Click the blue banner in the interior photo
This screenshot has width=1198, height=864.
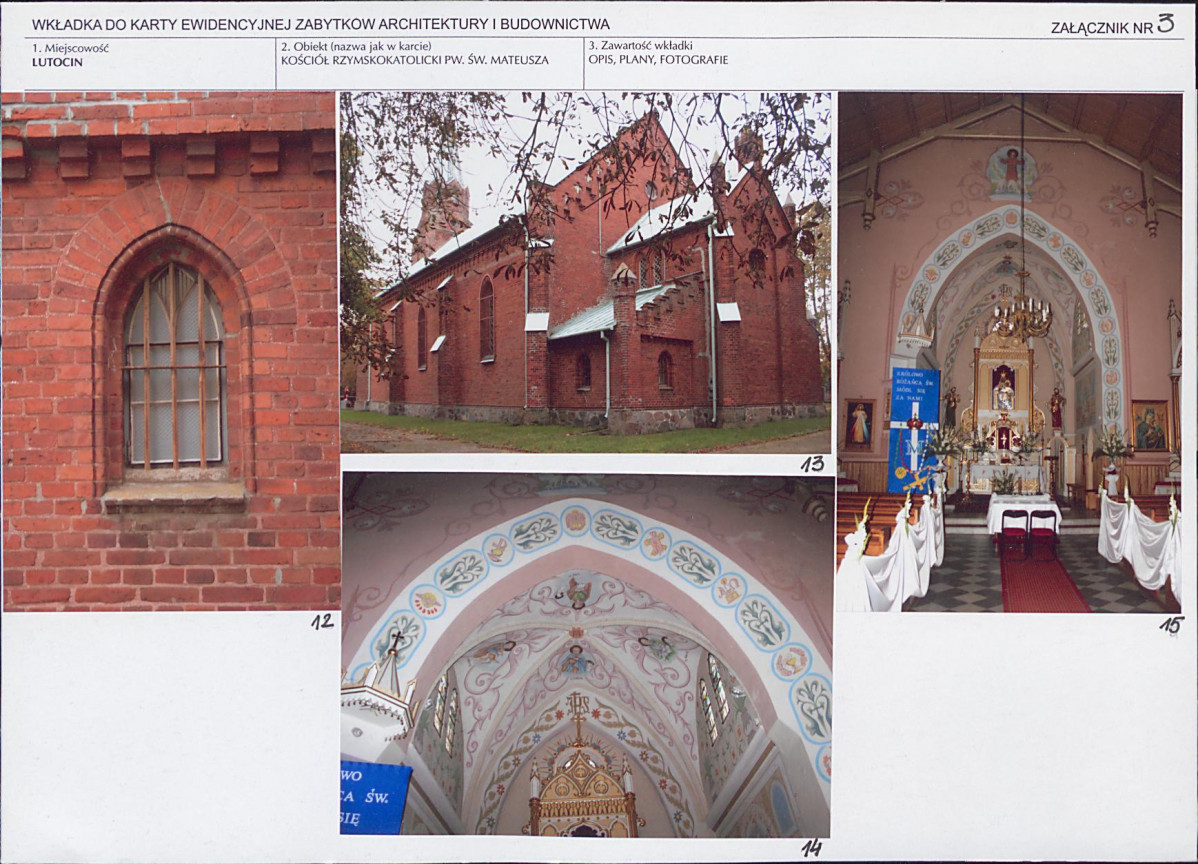[914, 431]
